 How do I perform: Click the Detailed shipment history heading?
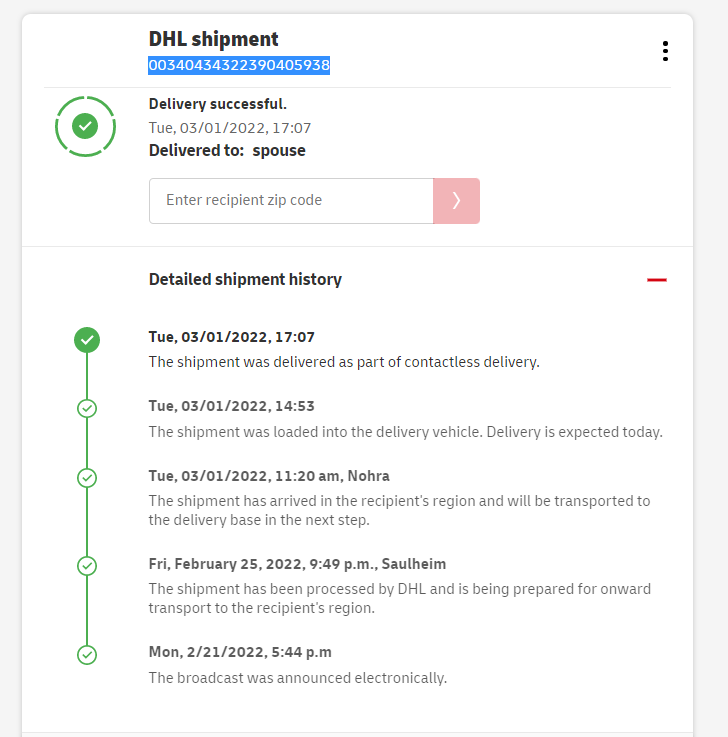pyautogui.click(x=245, y=280)
